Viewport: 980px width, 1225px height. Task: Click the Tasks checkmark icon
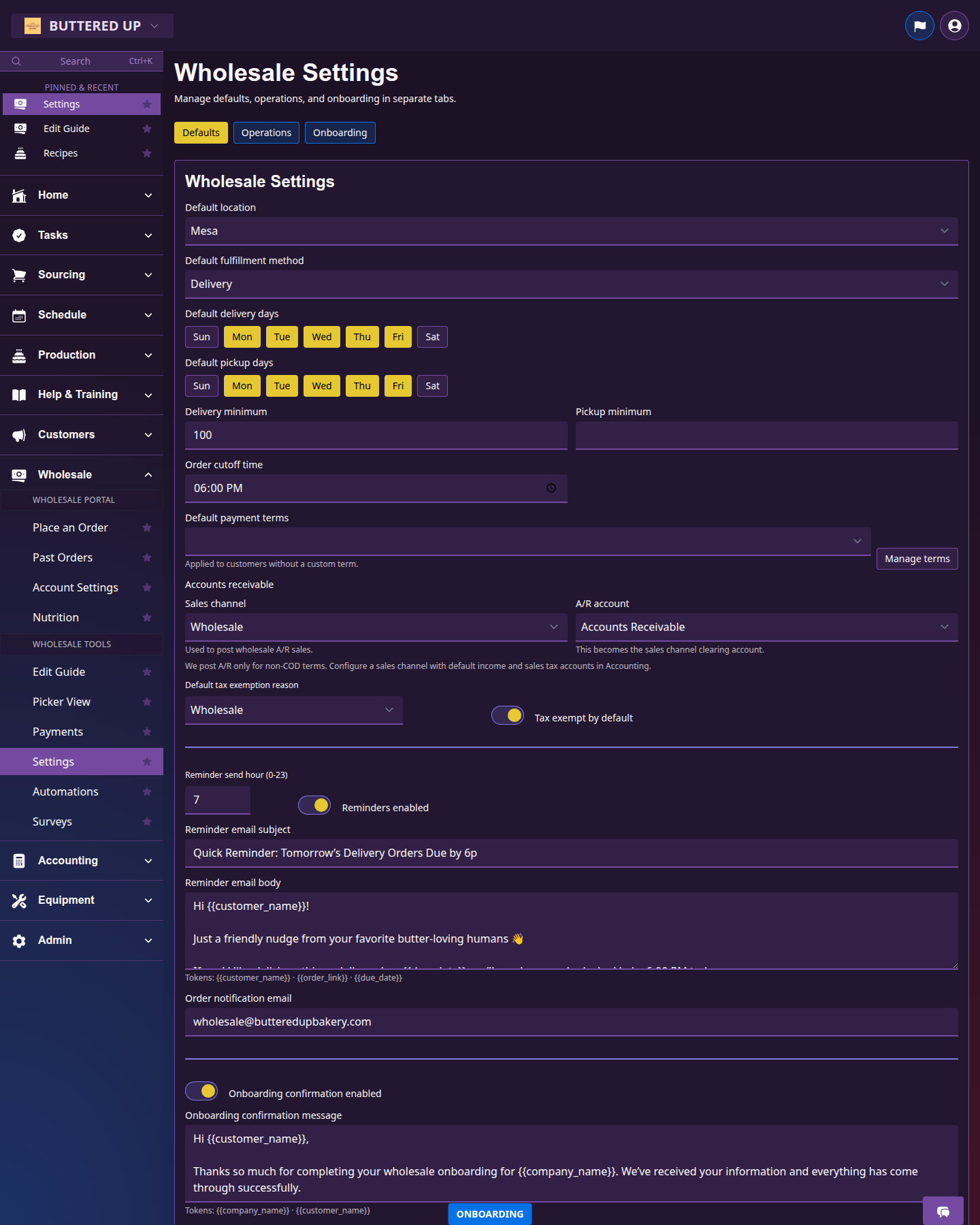point(19,235)
